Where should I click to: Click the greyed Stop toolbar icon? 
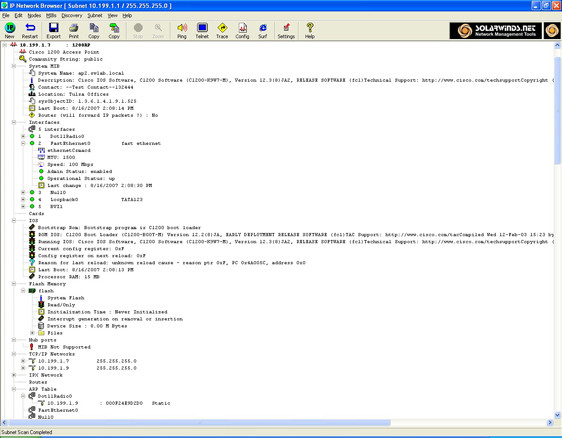tap(138, 30)
